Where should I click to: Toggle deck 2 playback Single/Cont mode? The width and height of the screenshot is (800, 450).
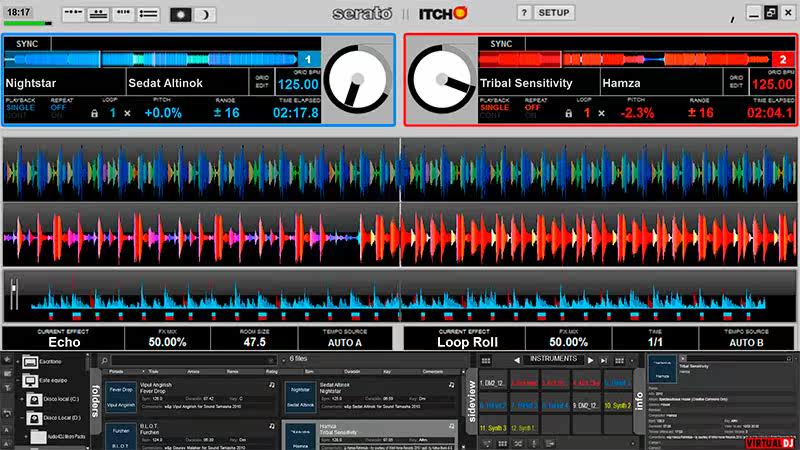[494, 111]
